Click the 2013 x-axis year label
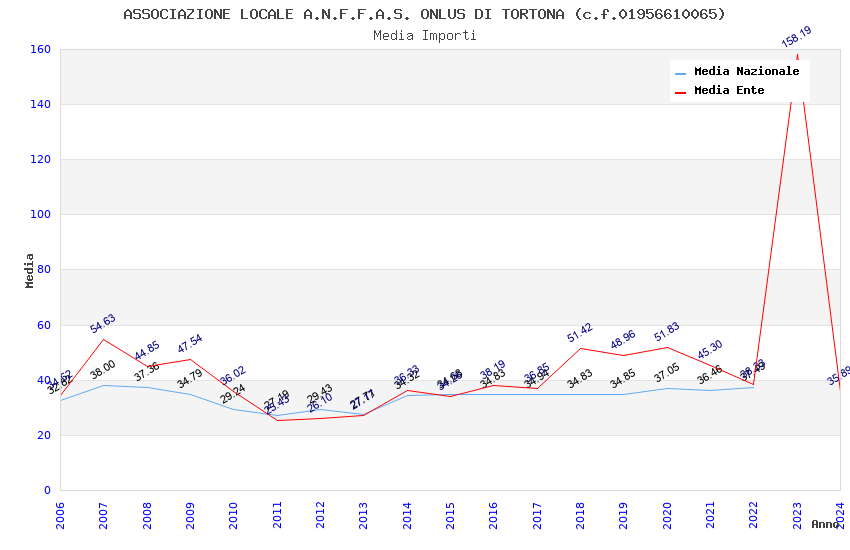The image size is (850, 550). click(363, 515)
